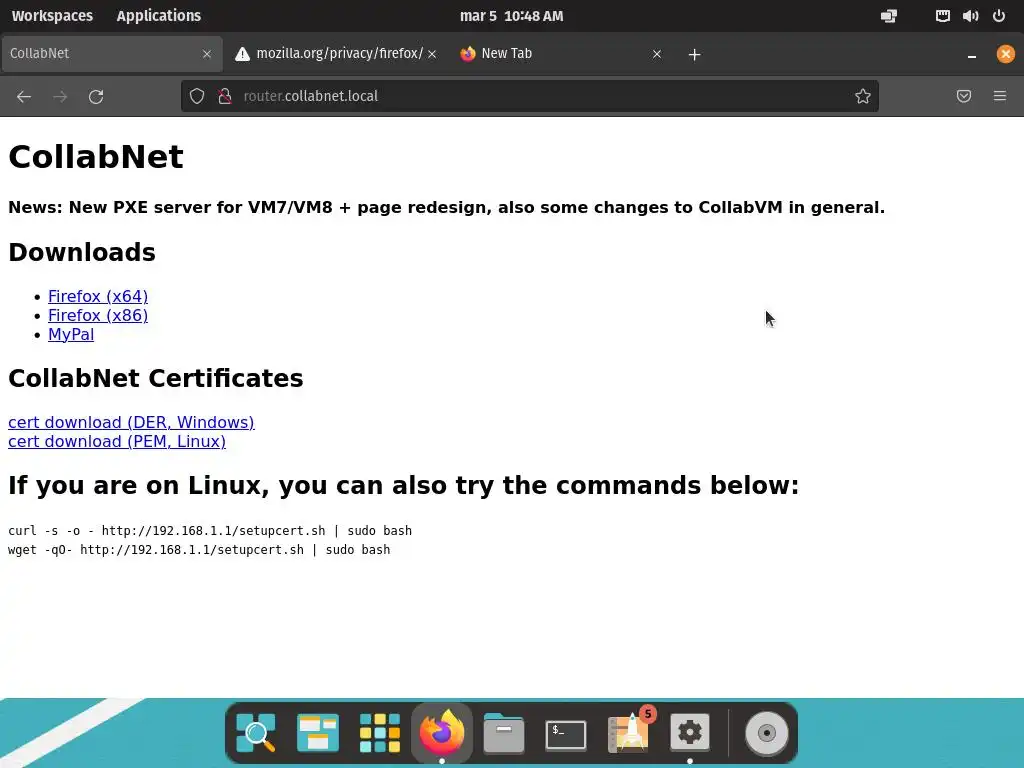
Task: Open the Files manager dock icon
Action: (504, 733)
